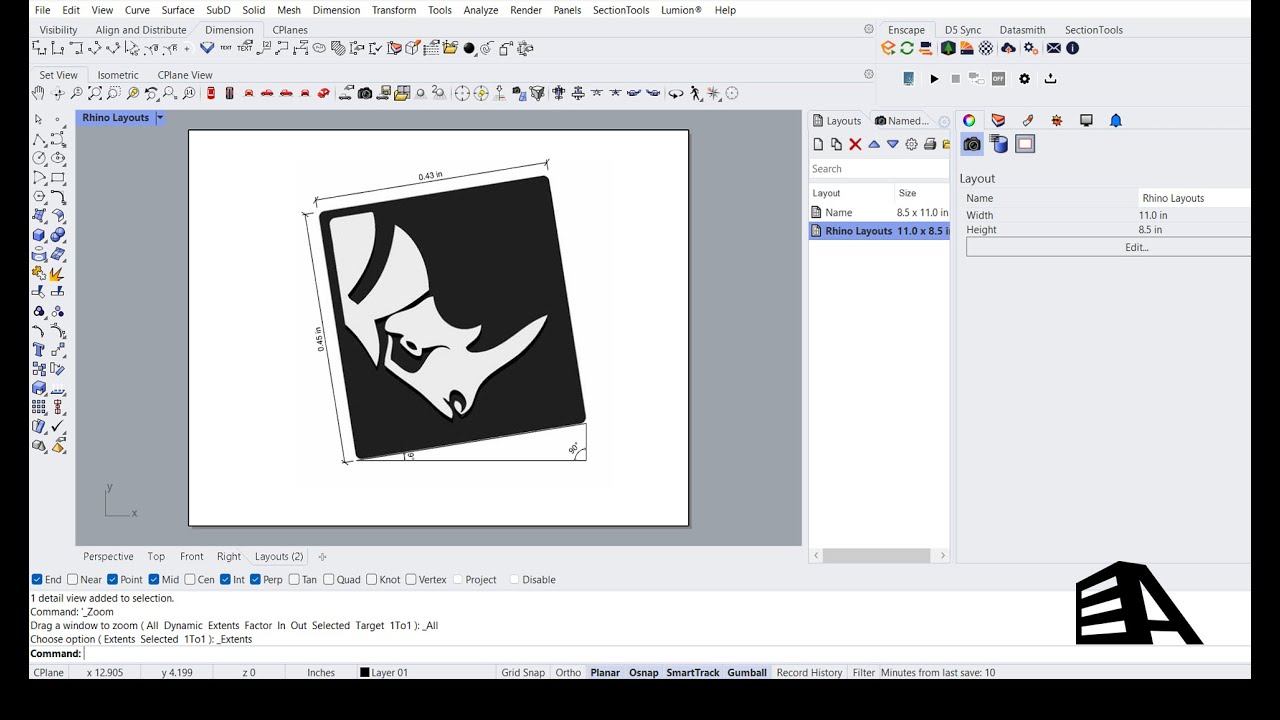Delete layout with red X icon
The width and height of the screenshot is (1280, 720).
[855, 144]
